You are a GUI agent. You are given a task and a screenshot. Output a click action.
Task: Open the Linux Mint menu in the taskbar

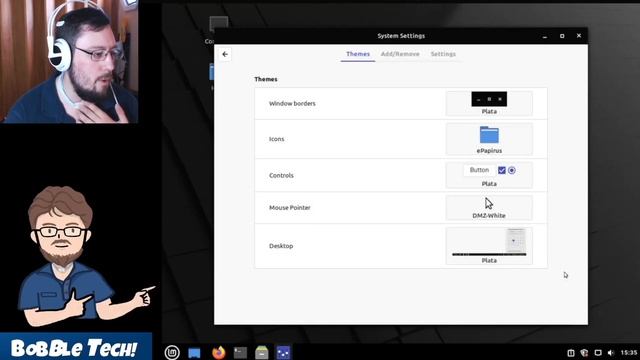coord(172,352)
